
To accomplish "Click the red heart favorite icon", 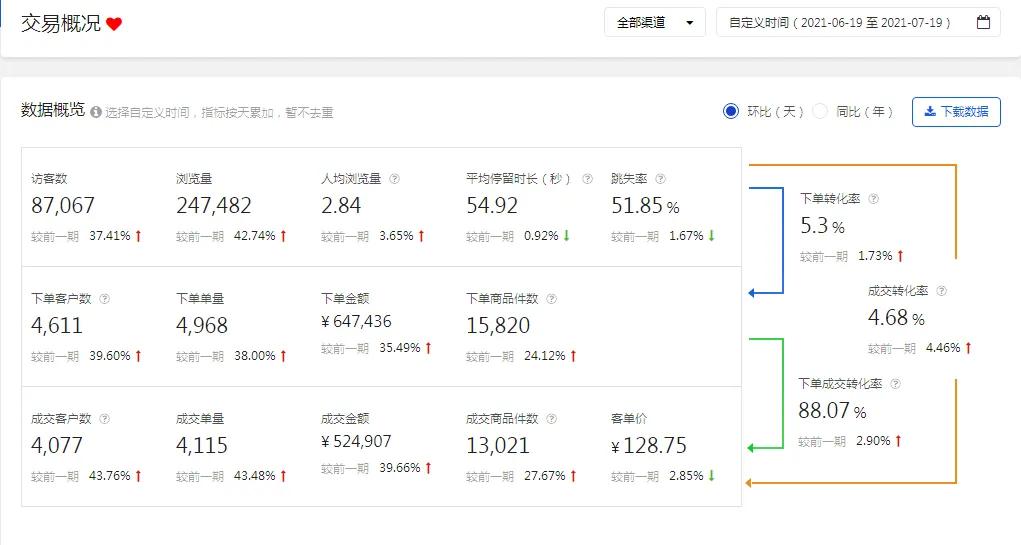I will pos(114,24).
